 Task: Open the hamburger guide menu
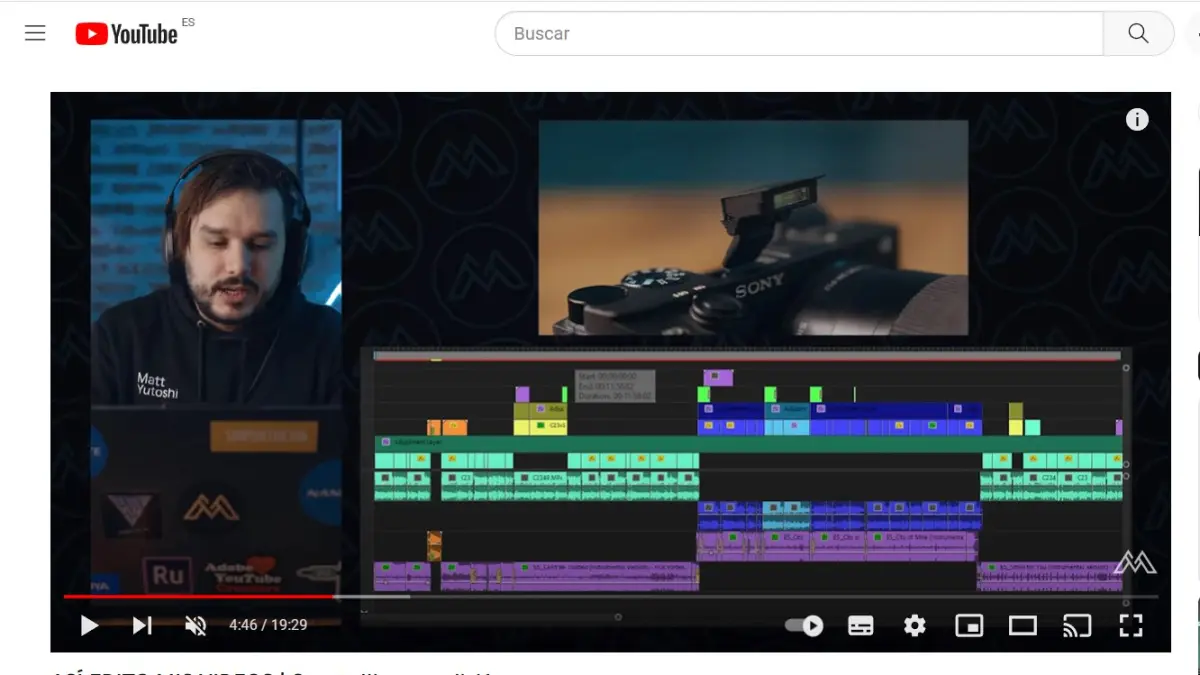click(35, 33)
